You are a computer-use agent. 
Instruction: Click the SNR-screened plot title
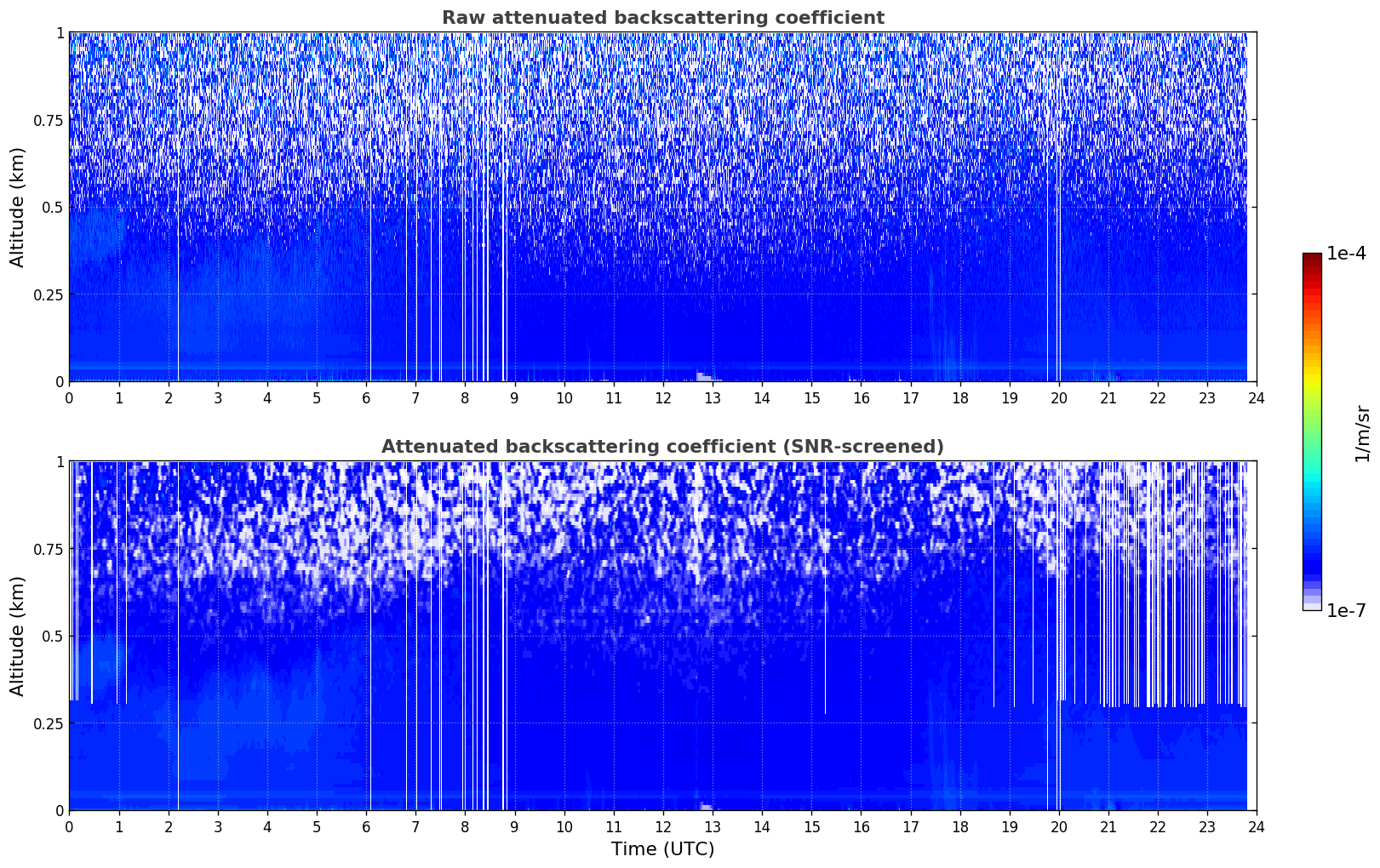click(662, 447)
